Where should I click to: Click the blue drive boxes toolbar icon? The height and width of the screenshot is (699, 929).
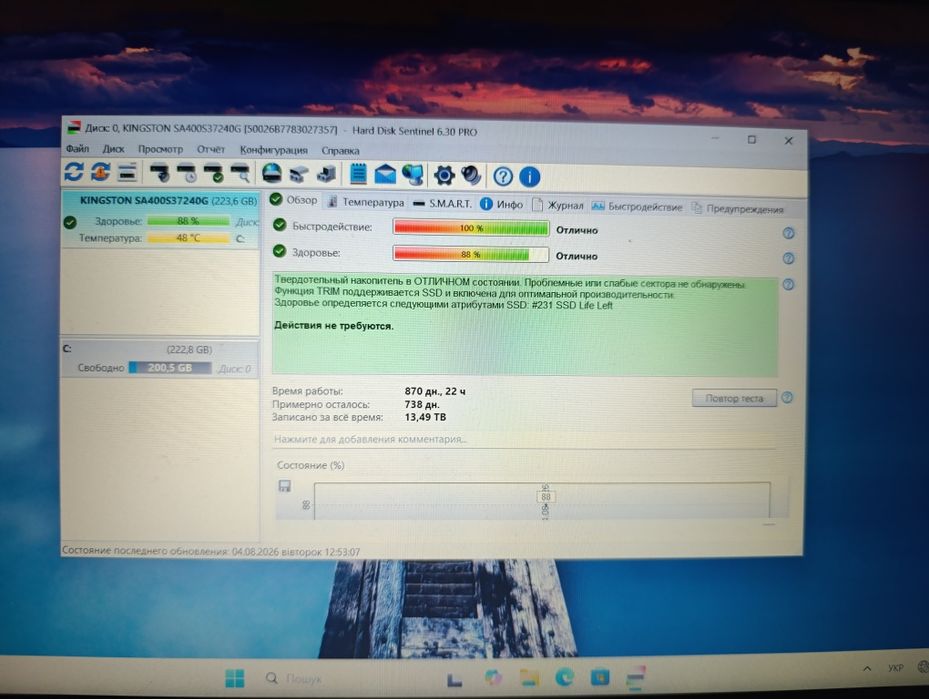pos(326,174)
